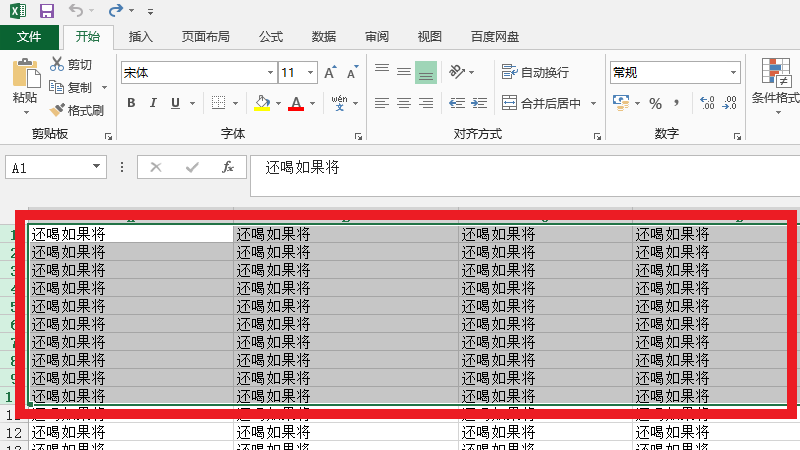Expand the 复制 dropdown arrow
The image size is (800, 450).
point(105,88)
